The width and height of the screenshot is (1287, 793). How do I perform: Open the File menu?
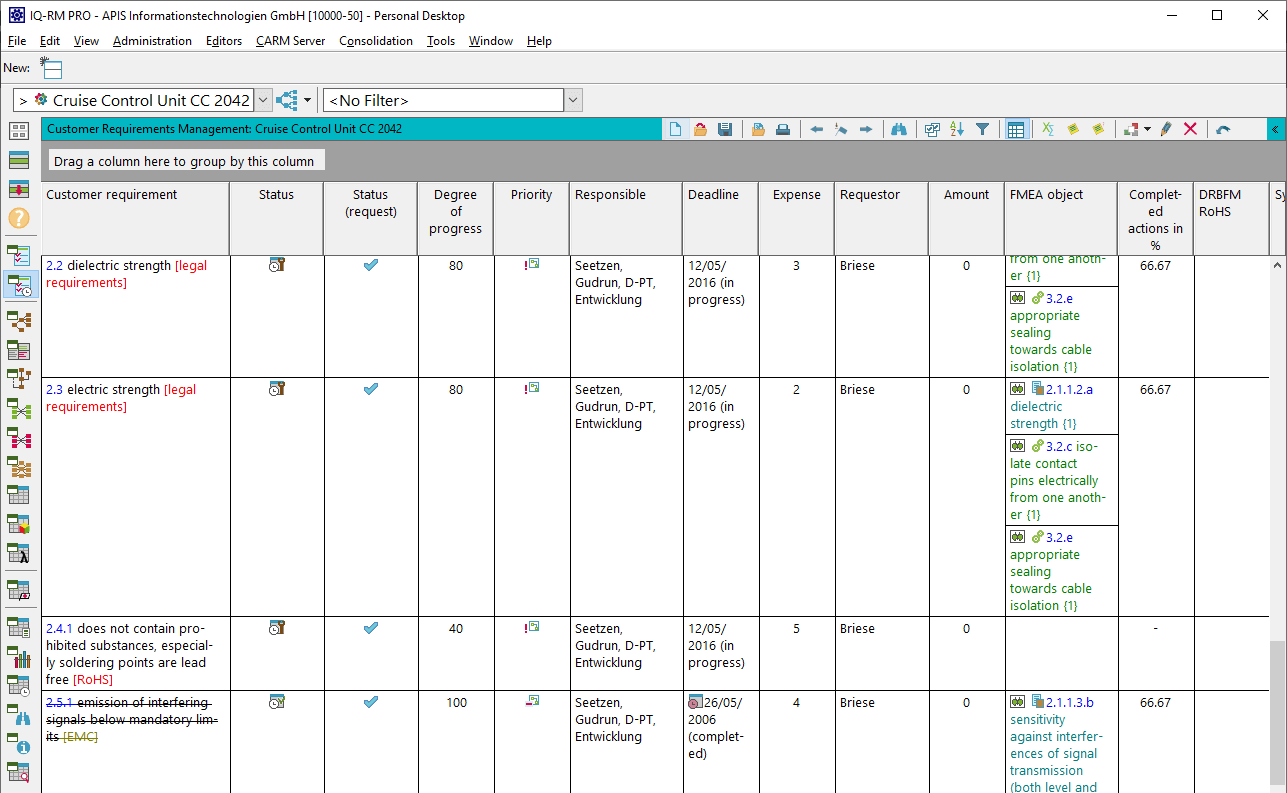pyautogui.click(x=17, y=41)
